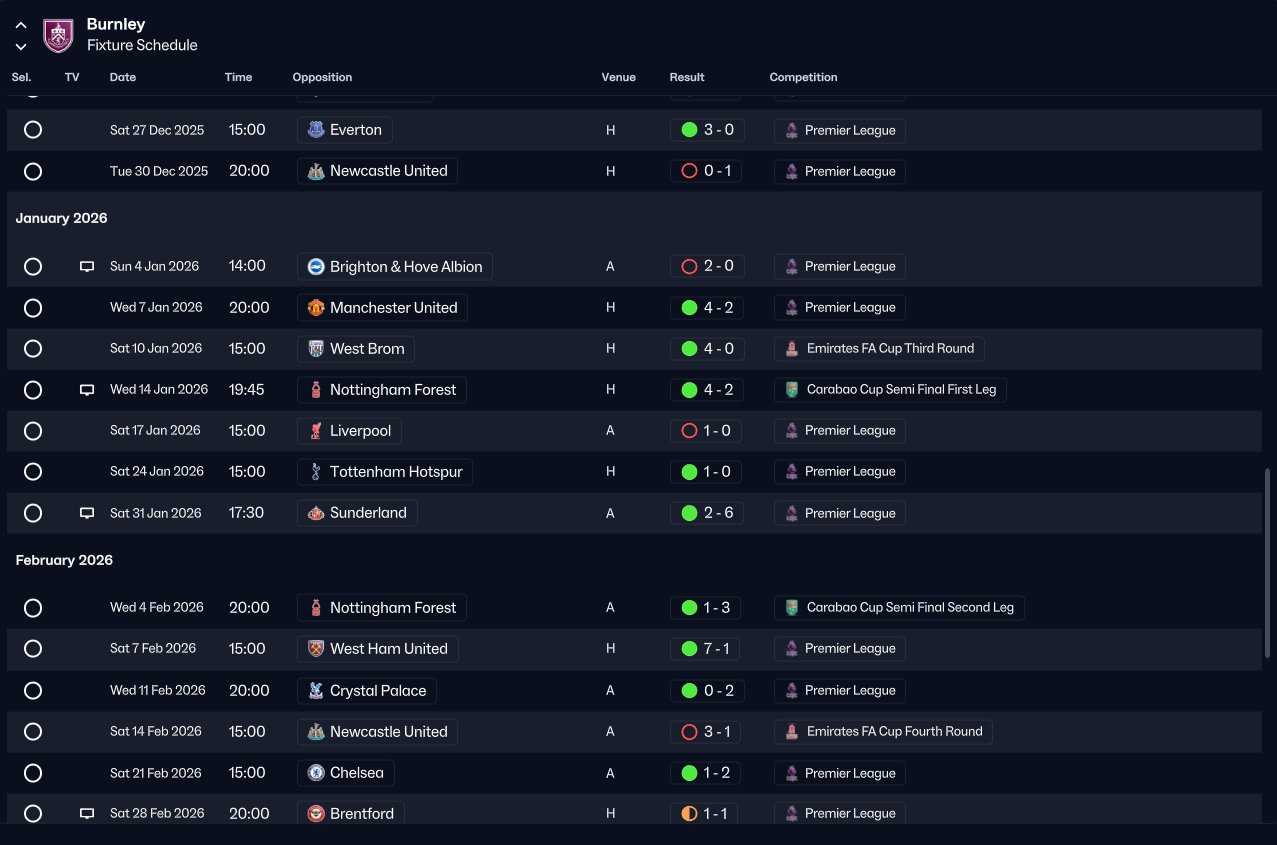This screenshot has height=845, width=1277.
Task: Sort by the Opposition column header
Action: [322, 77]
